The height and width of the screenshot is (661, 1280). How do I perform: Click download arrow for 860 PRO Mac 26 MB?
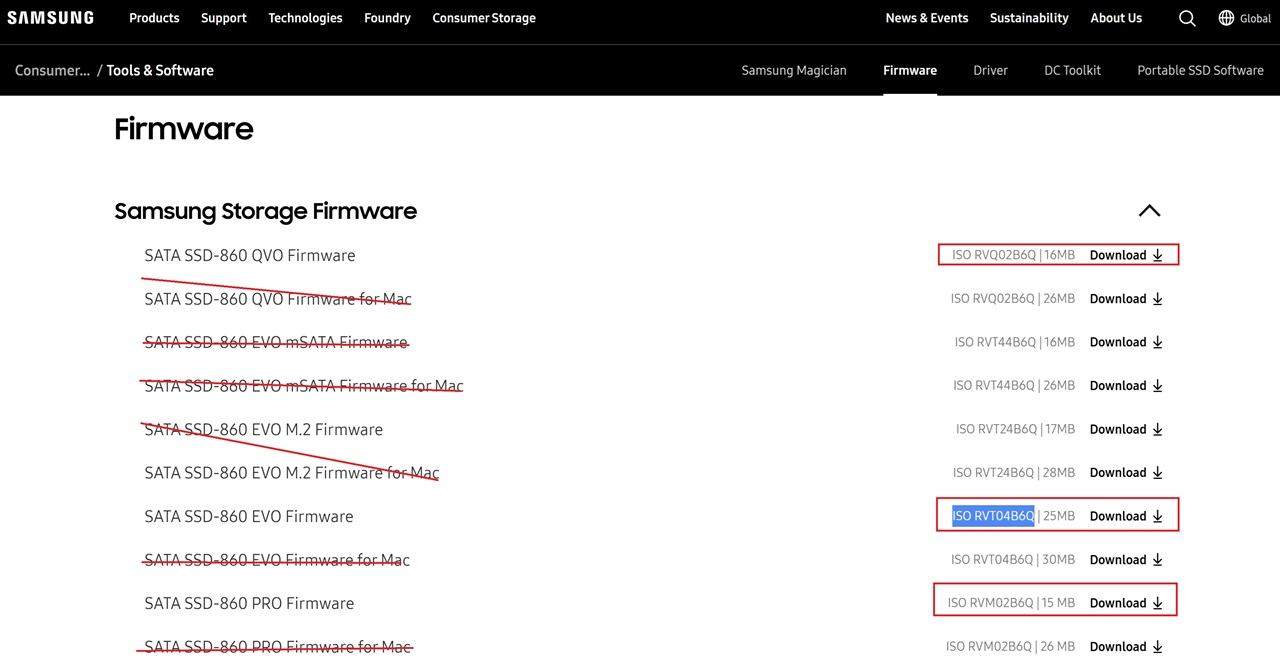click(x=1157, y=647)
